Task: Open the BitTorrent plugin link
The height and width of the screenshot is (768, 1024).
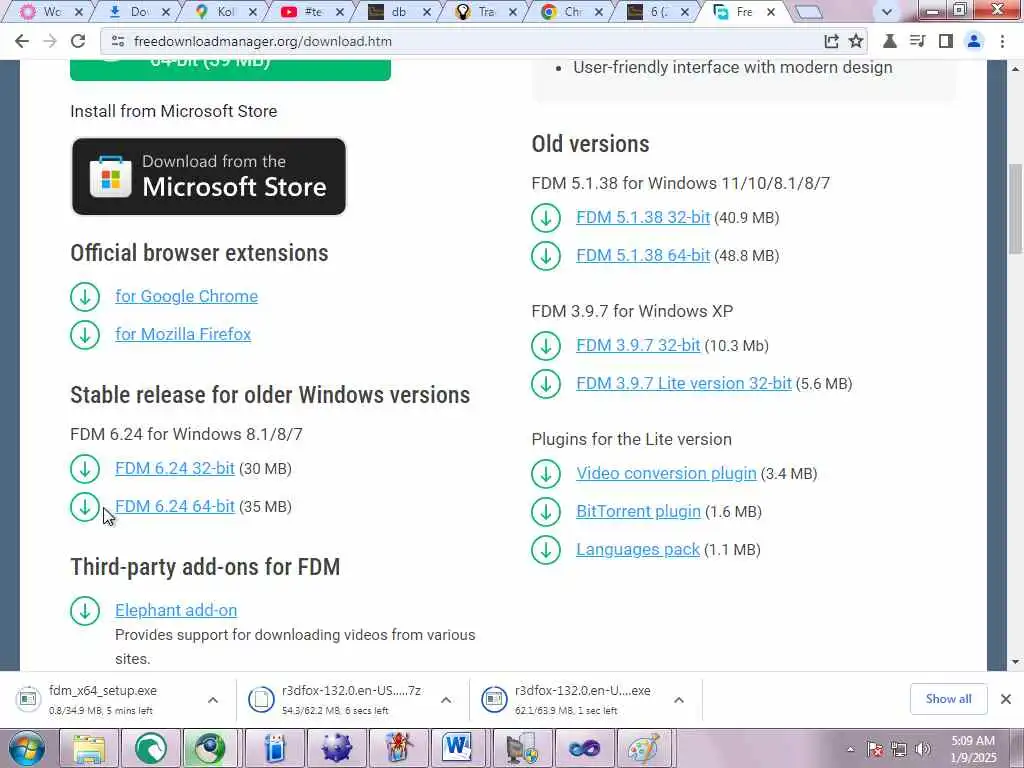Action: coord(638,511)
